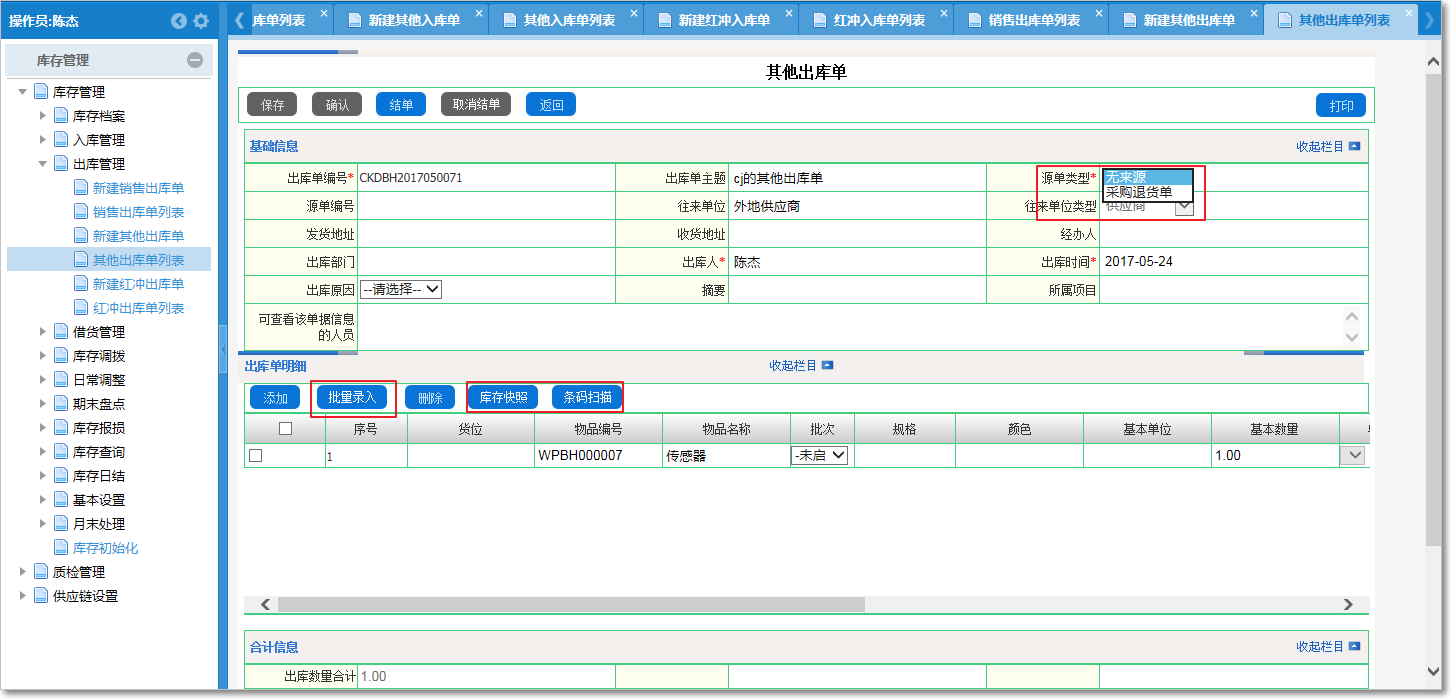Click the back arrow icon beside operator name
The height and width of the screenshot is (699, 1451).
(x=179, y=21)
